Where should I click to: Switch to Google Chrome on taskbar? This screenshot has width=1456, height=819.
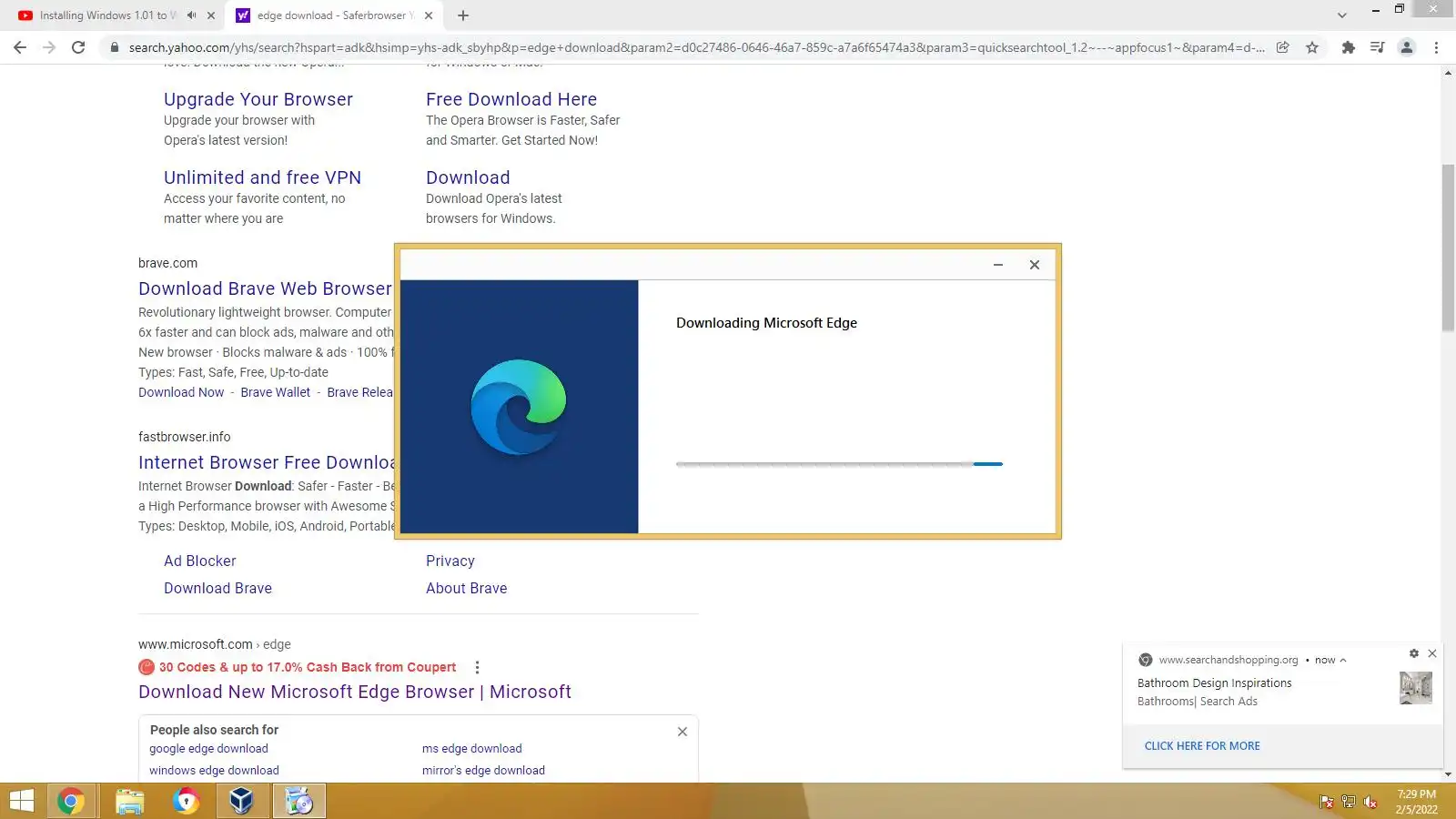[71, 801]
